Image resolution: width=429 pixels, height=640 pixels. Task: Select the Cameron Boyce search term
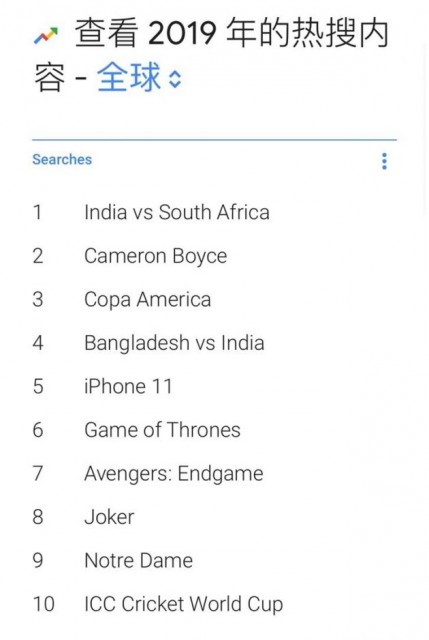pos(156,256)
